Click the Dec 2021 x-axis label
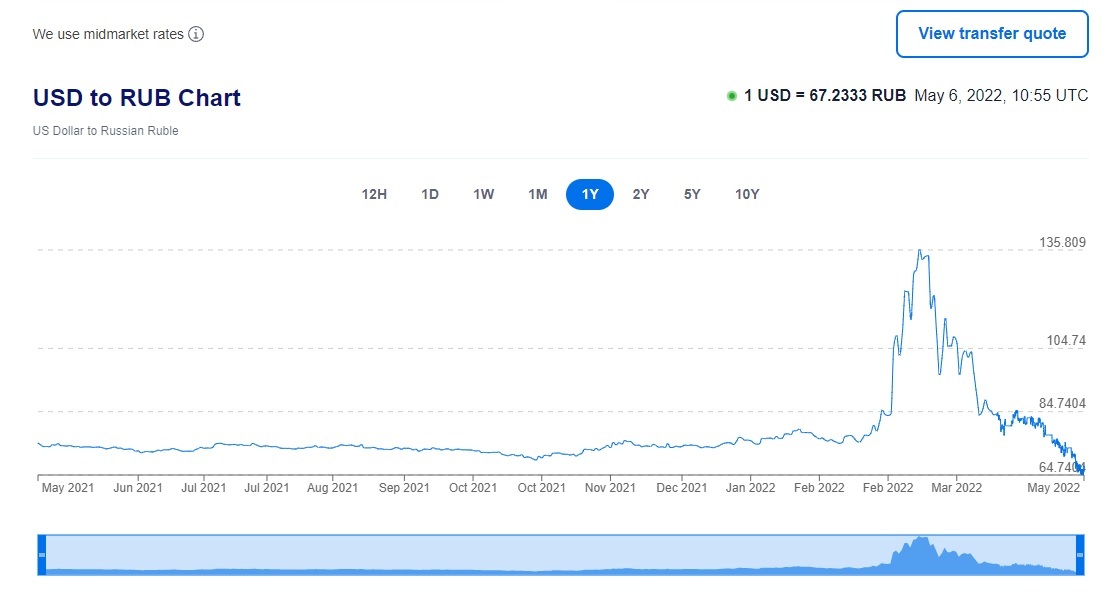The image size is (1109, 613). click(x=682, y=488)
